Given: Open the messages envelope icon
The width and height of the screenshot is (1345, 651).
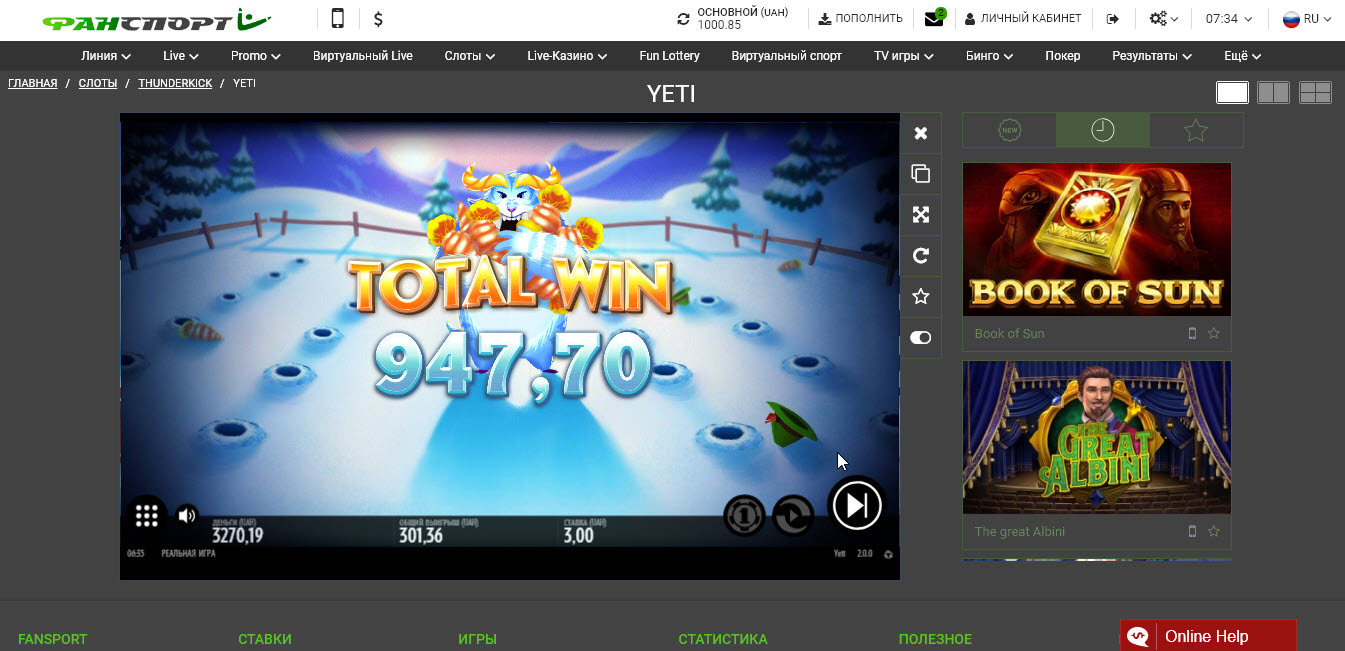Looking at the screenshot, I should (x=934, y=18).
